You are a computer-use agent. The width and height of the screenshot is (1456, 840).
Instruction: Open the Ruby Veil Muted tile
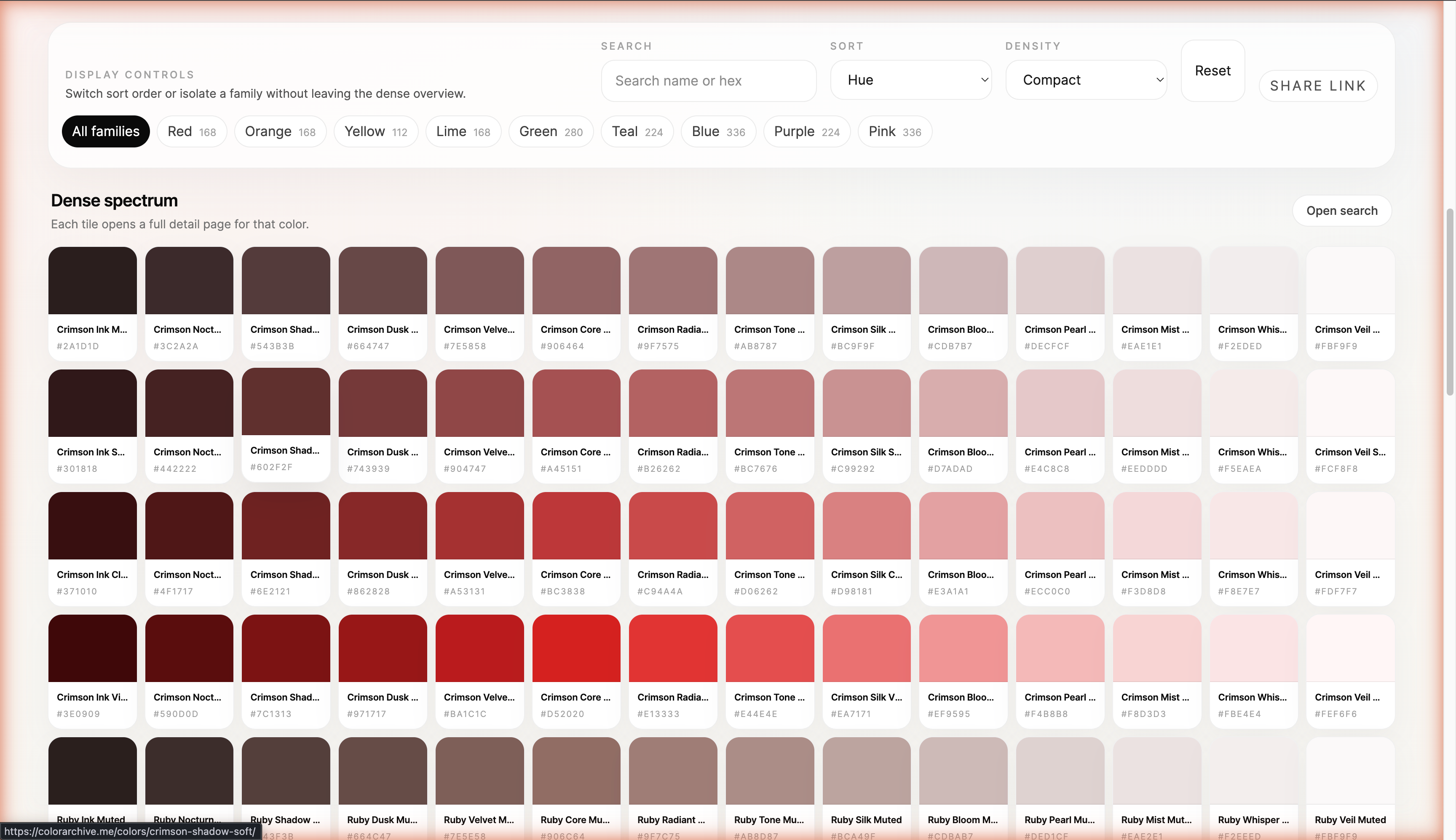pyautogui.click(x=1350, y=788)
